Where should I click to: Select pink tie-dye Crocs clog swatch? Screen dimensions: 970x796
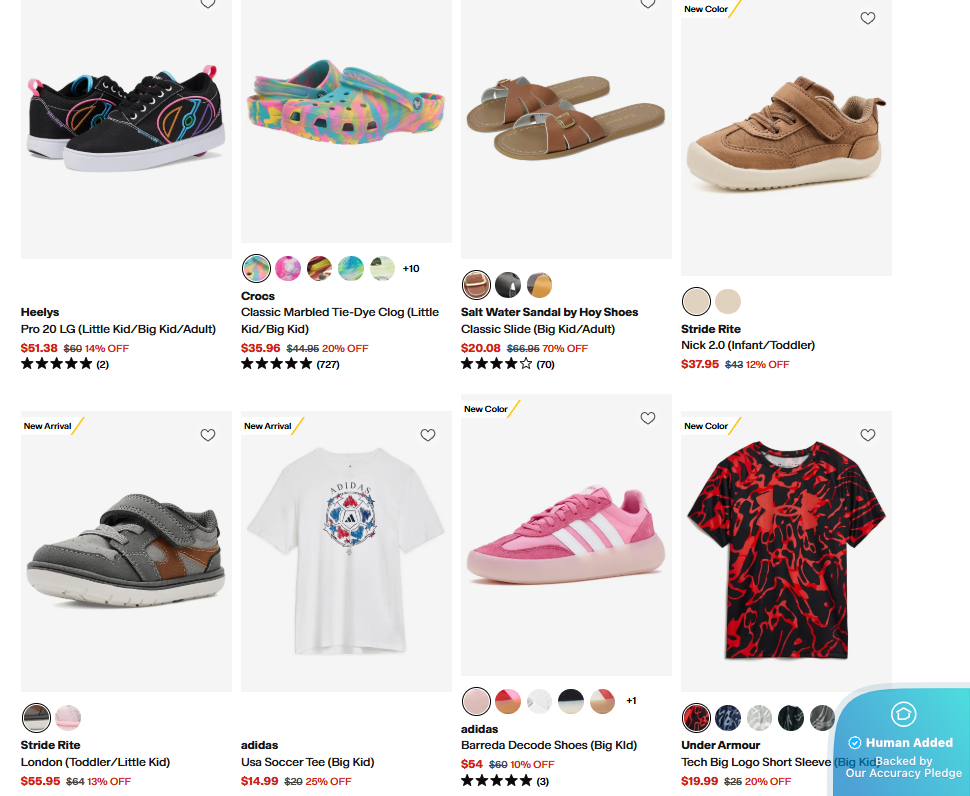pos(288,268)
